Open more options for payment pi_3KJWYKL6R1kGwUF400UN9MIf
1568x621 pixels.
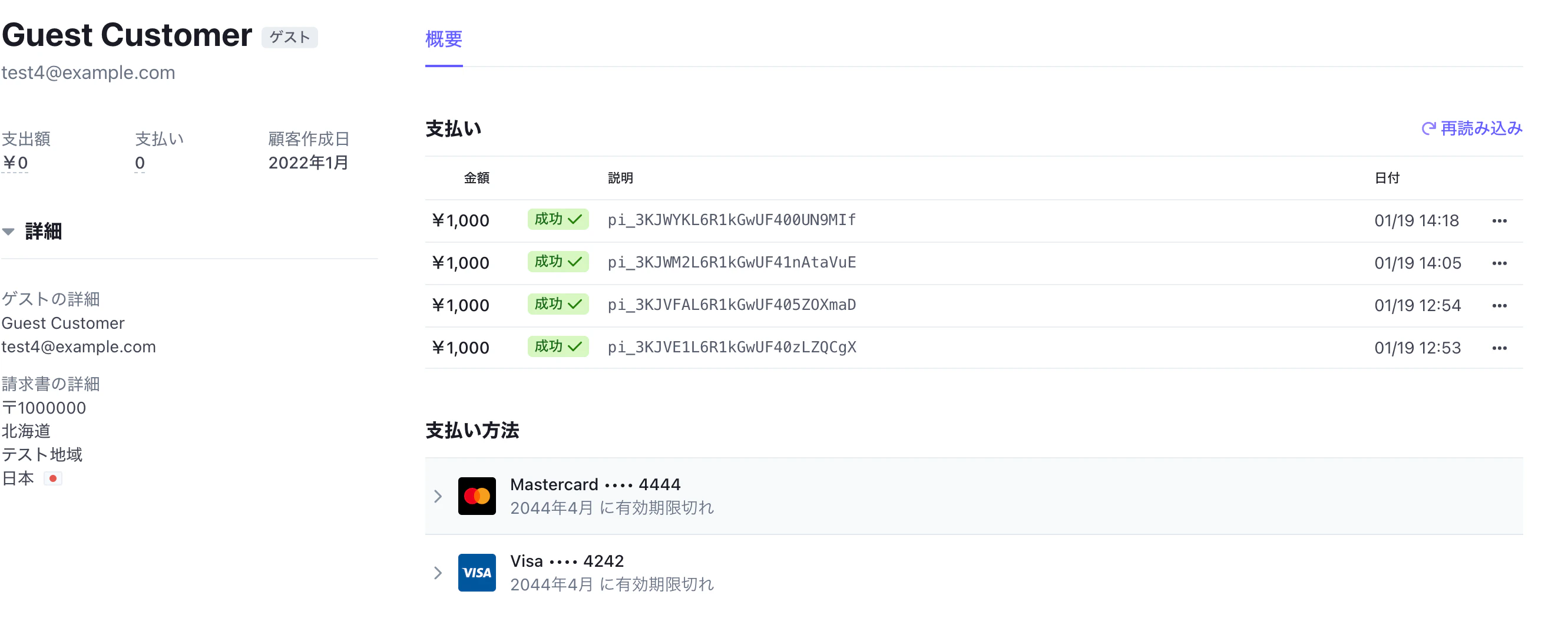point(1498,221)
